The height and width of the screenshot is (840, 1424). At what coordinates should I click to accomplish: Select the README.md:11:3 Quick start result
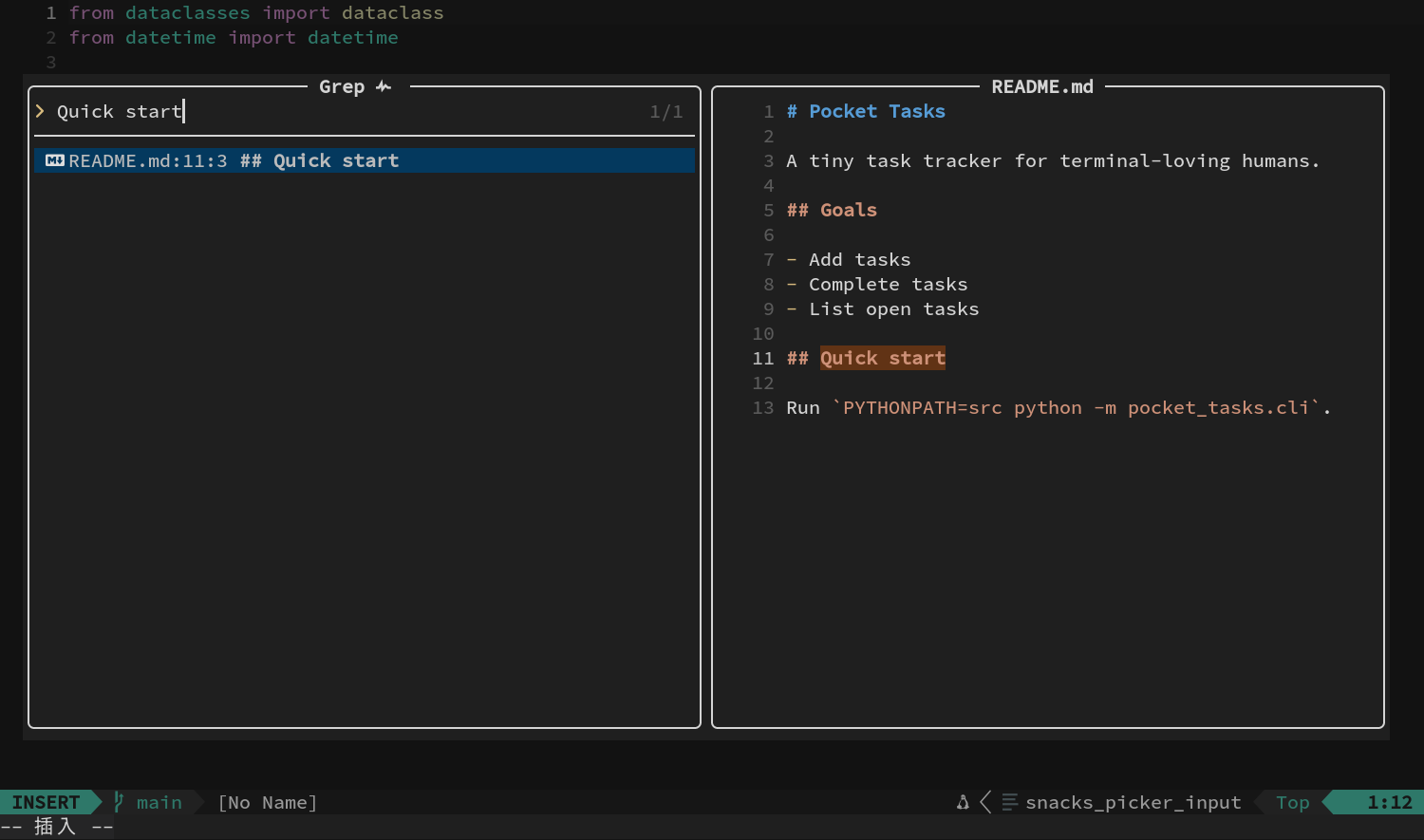point(365,160)
